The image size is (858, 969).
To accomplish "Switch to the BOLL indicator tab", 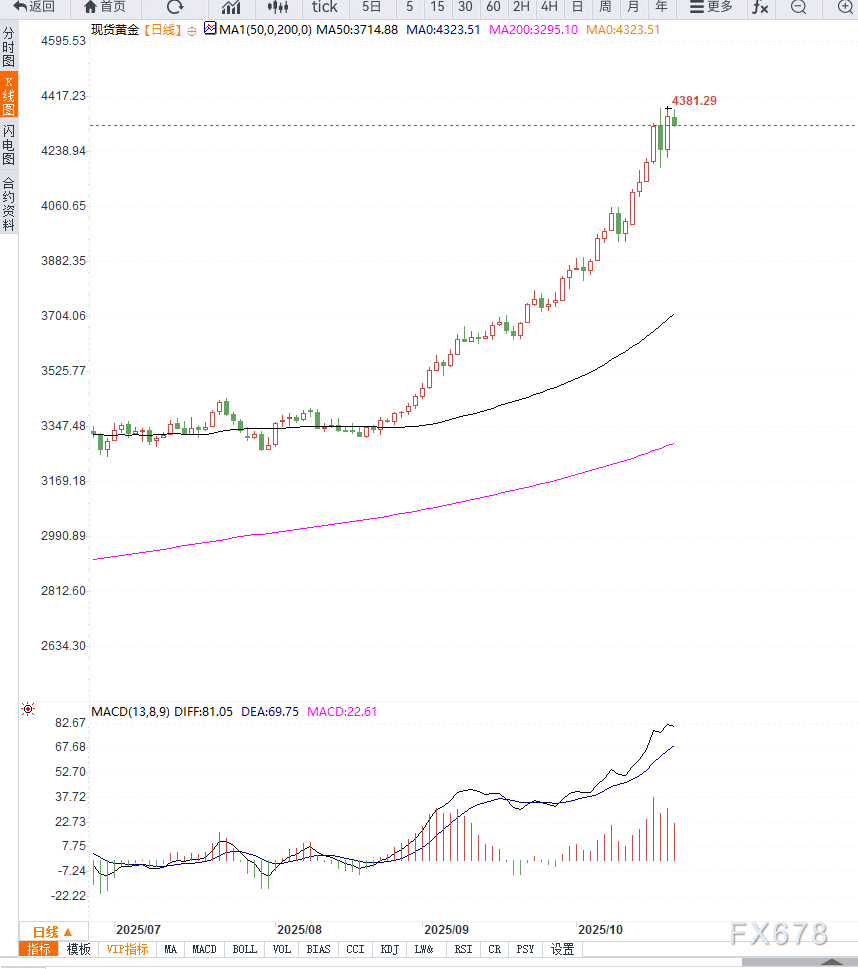I will pyautogui.click(x=243, y=949).
